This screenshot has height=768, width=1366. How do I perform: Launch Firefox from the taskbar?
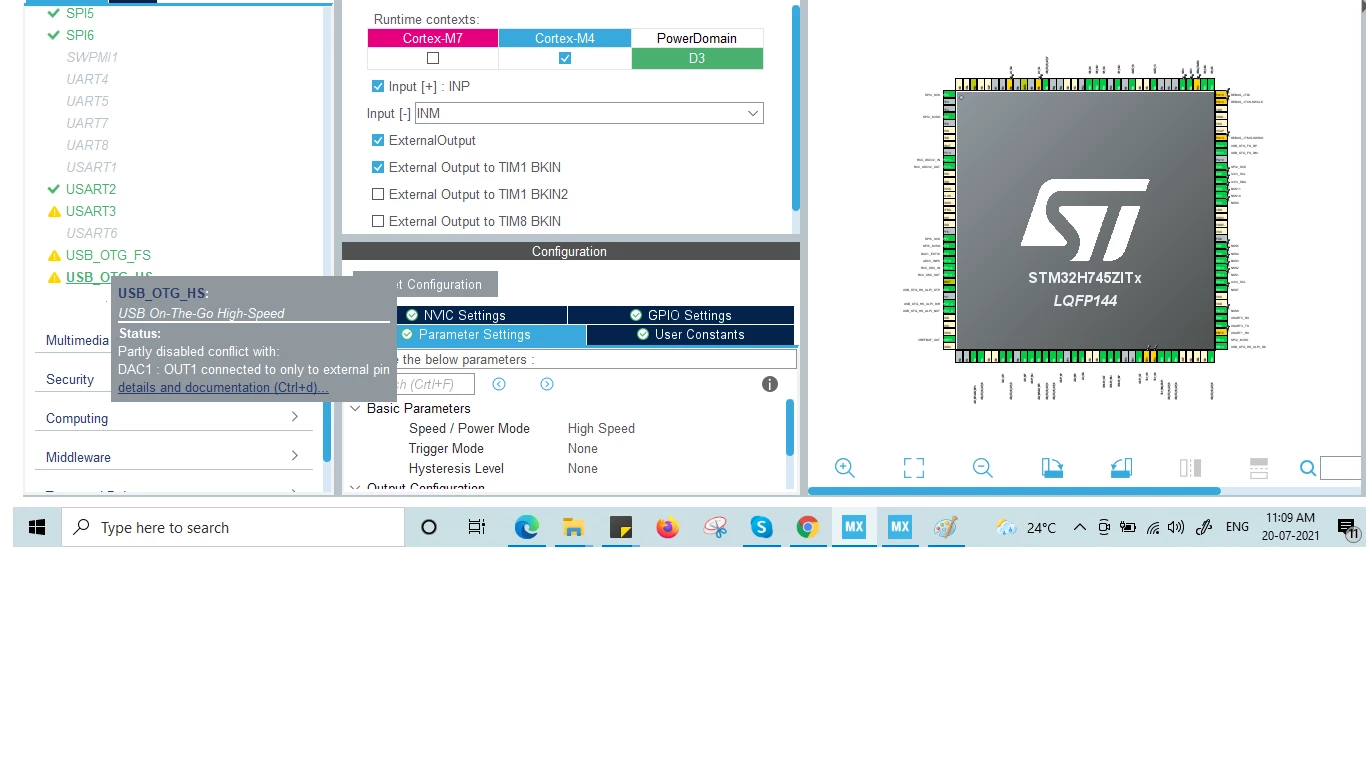point(667,527)
